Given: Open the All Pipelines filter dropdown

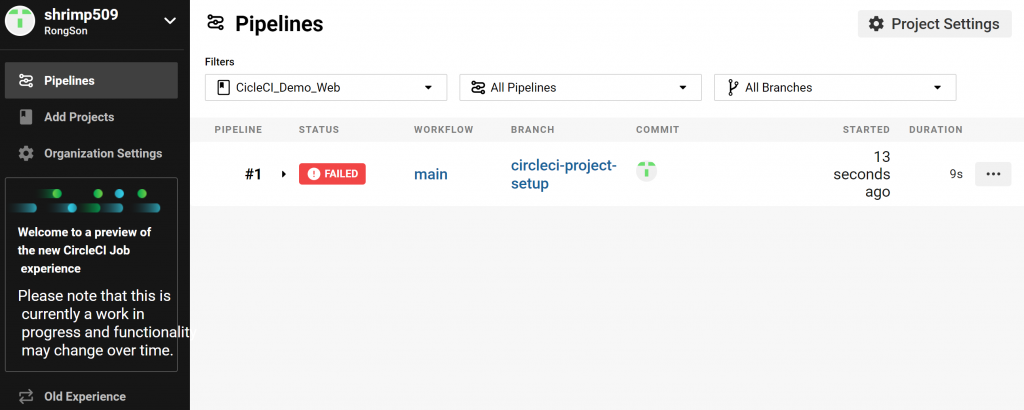Looking at the screenshot, I should coord(580,88).
